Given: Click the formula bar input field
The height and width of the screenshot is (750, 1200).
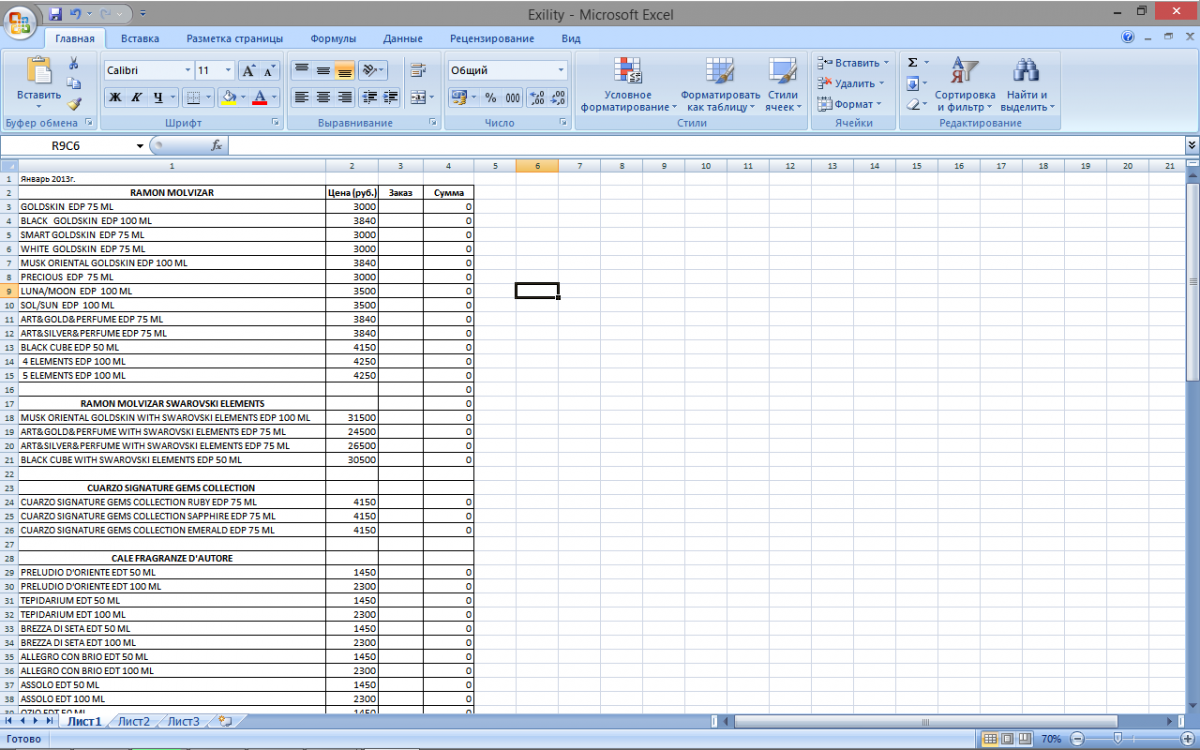Looking at the screenshot, I should click(x=706, y=145).
